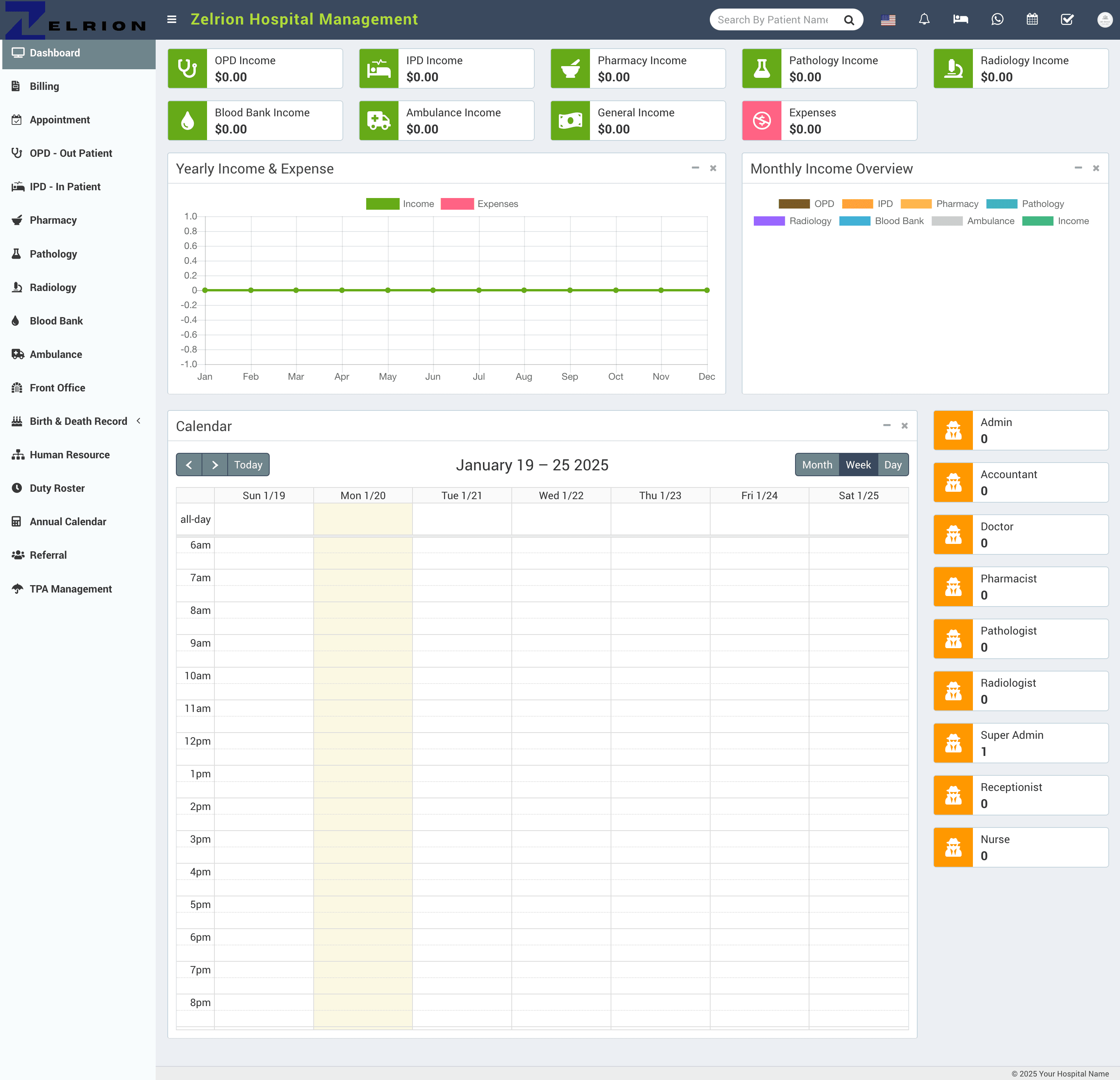This screenshot has height=1080, width=1120.
Task: Go to next week in calendar
Action: click(x=215, y=465)
